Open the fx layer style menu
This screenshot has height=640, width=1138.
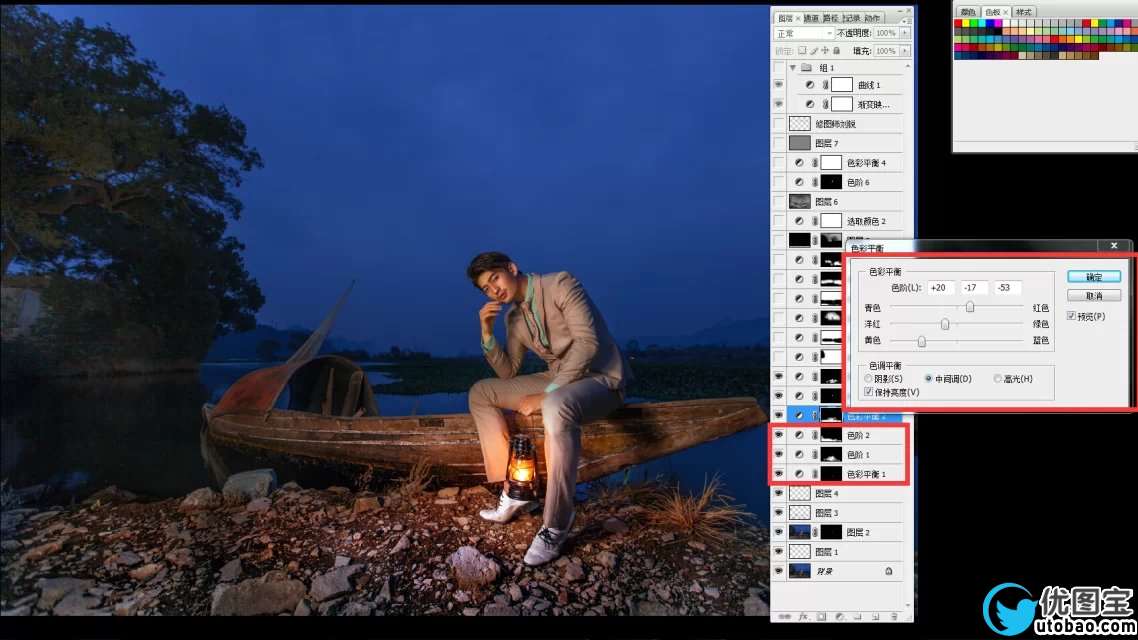(803, 617)
